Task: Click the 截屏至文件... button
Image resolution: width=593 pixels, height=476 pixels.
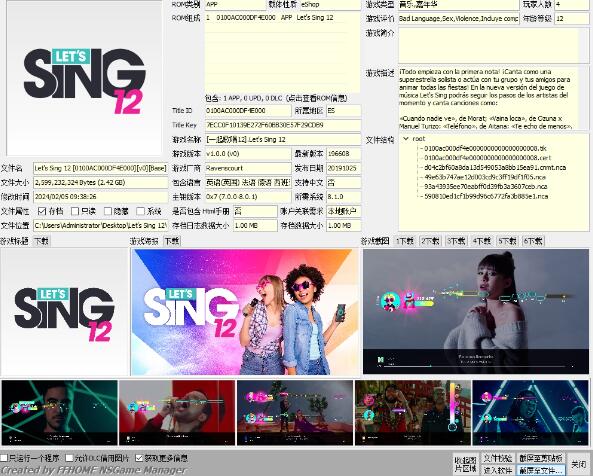Action: click(541, 470)
